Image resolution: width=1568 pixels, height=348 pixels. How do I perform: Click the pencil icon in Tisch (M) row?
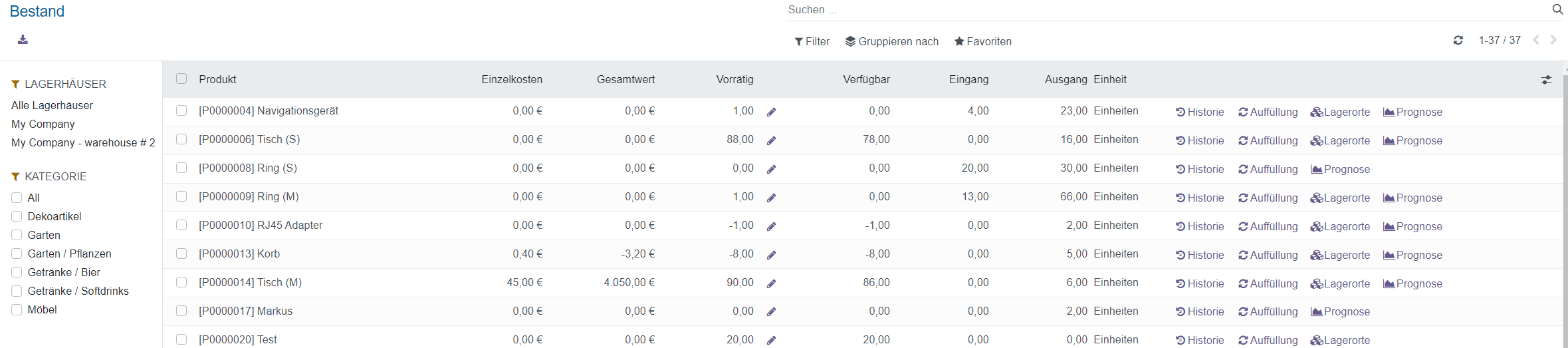771,284
